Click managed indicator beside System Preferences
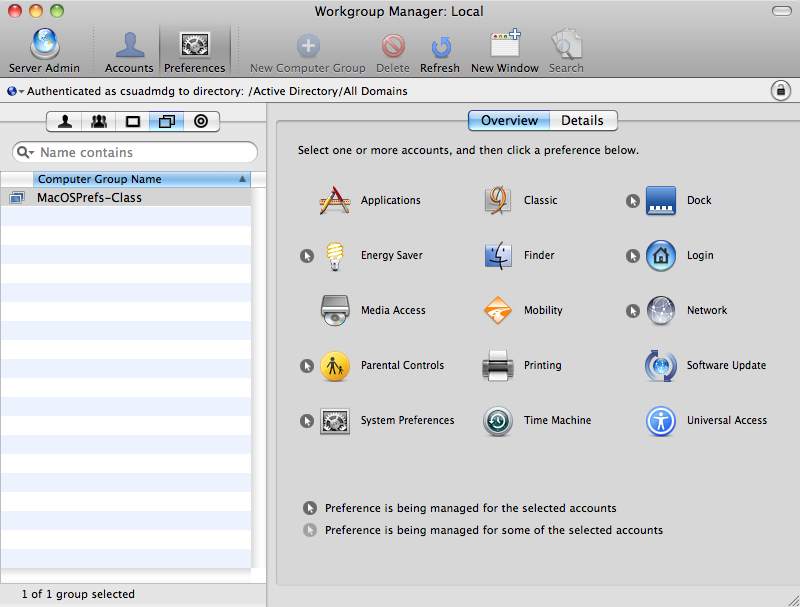800x607 pixels. (307, 421)
